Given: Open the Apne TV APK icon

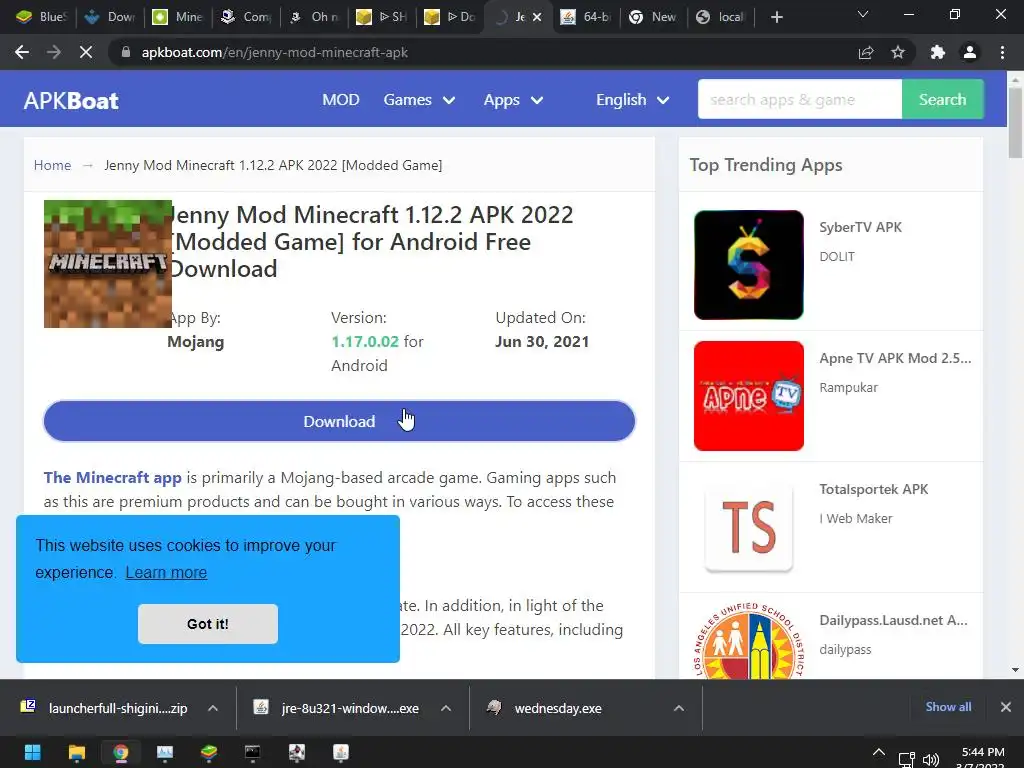Looking at the screenshot, I should pos(748,396).
